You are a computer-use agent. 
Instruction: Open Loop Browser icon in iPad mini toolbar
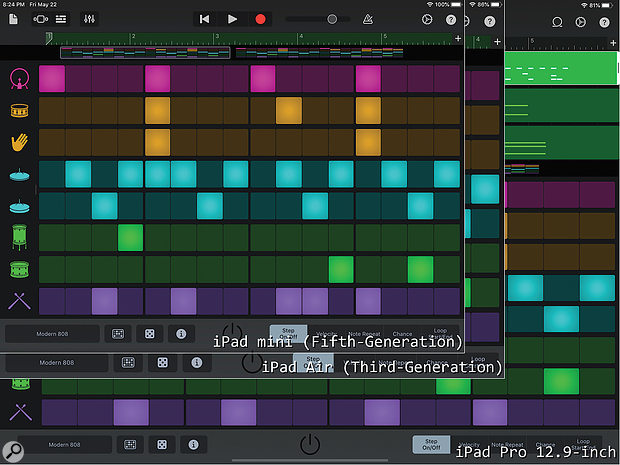(x=427, y=19)
